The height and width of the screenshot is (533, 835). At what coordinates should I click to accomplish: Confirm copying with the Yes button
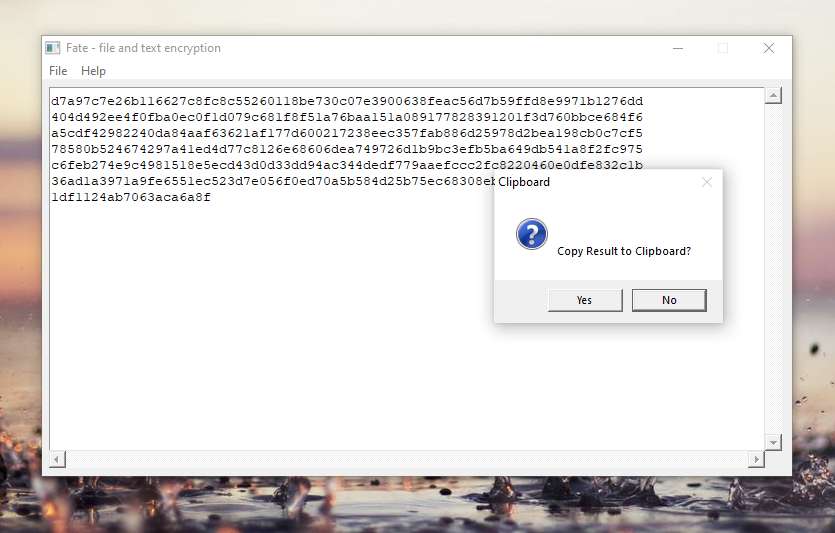pyautogui.click(x=585, y=300)
